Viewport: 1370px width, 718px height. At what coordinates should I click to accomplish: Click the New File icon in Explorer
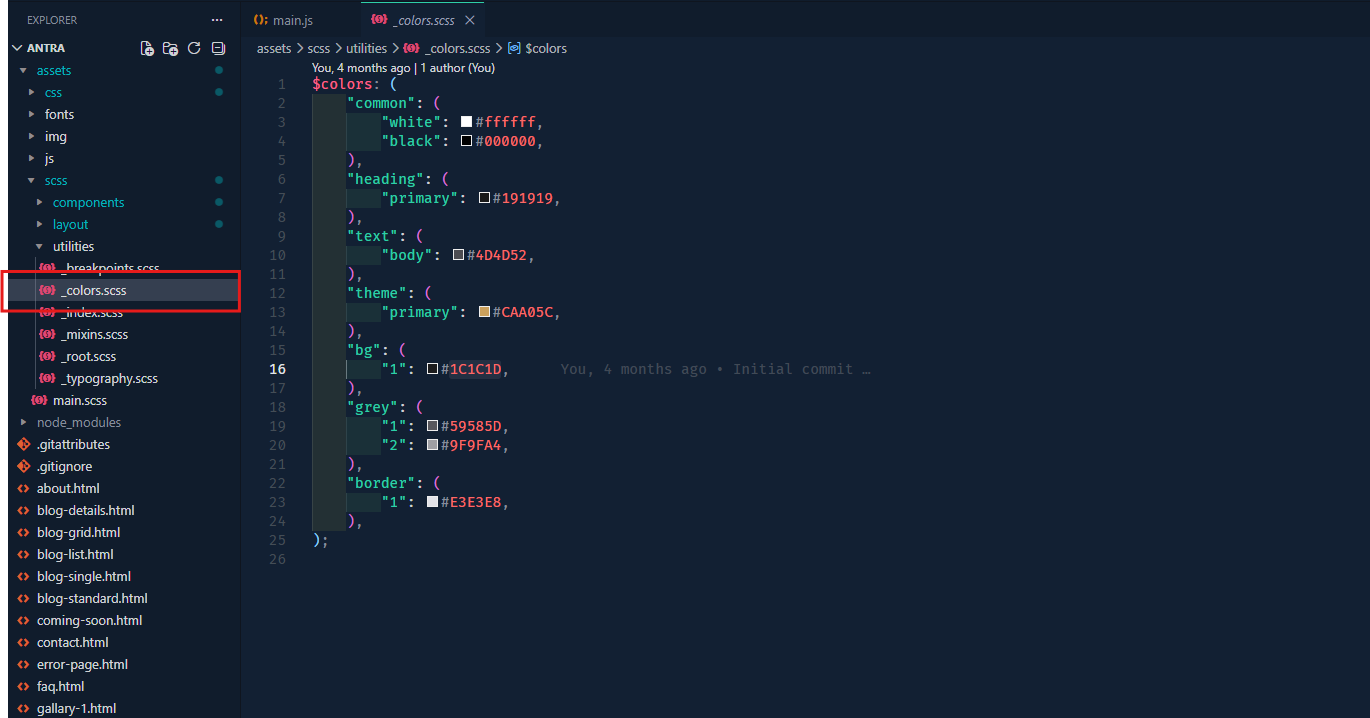(147, 48)
